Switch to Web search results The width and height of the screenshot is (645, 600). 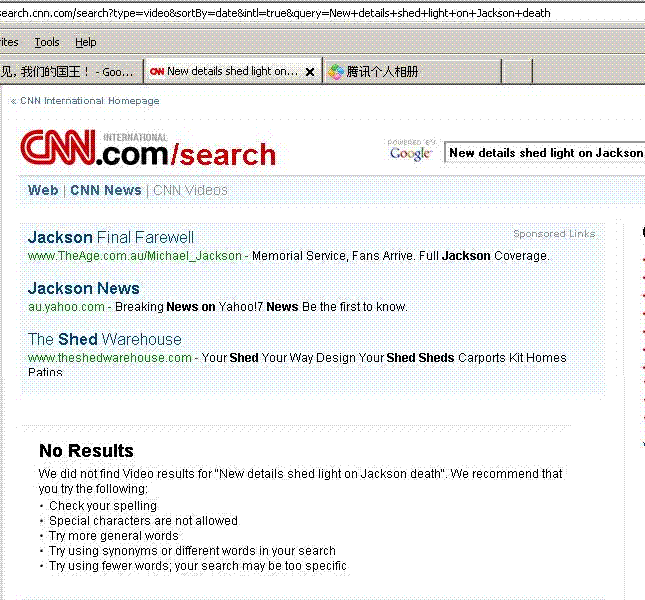(x=43, y=190)
